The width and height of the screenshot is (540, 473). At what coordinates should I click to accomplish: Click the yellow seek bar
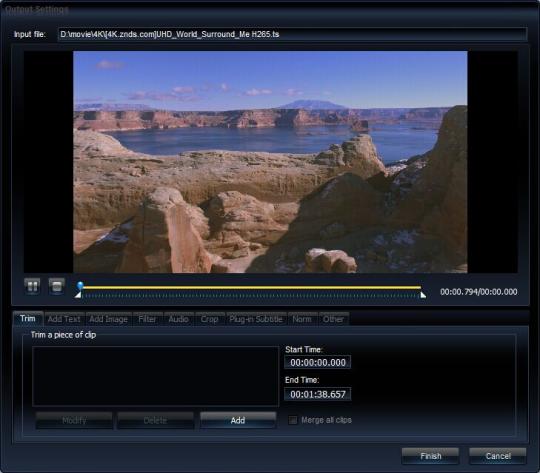[251, 287]
